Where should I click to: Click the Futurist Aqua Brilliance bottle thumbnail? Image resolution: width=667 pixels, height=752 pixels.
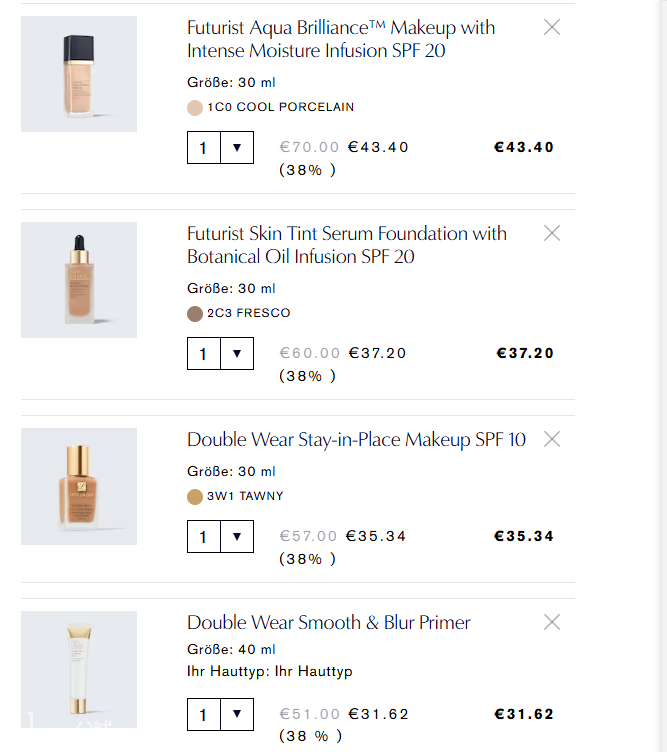pyautogui.click(x=79, y=74)
